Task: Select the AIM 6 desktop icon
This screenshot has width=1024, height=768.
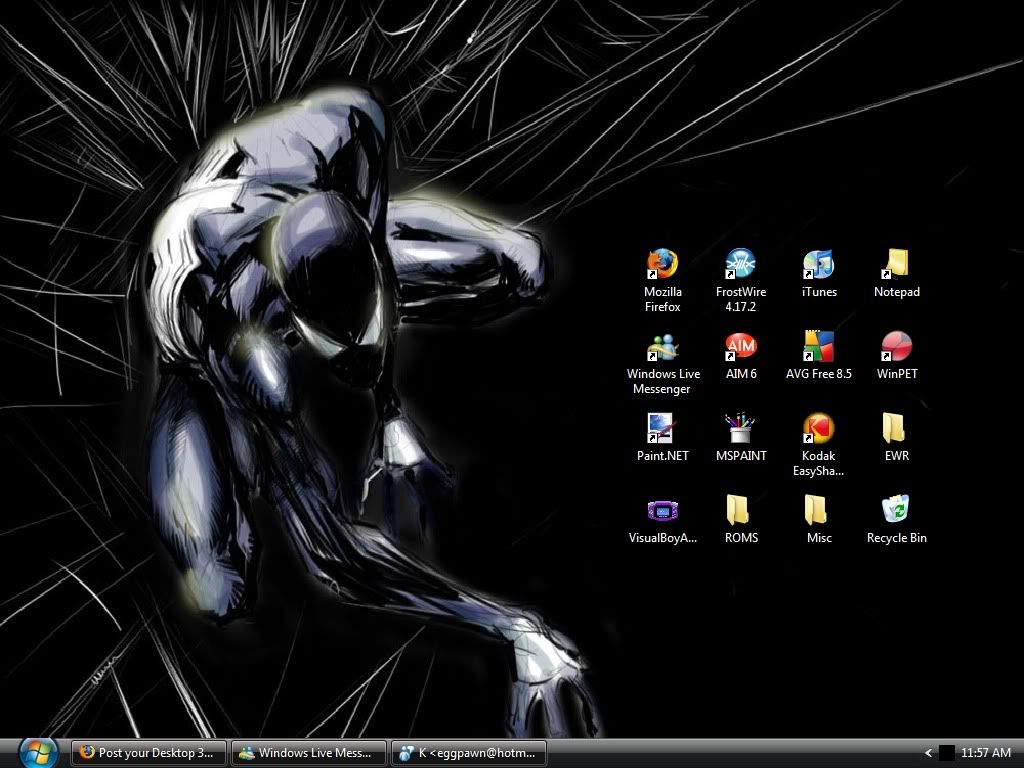Action: 741,347
